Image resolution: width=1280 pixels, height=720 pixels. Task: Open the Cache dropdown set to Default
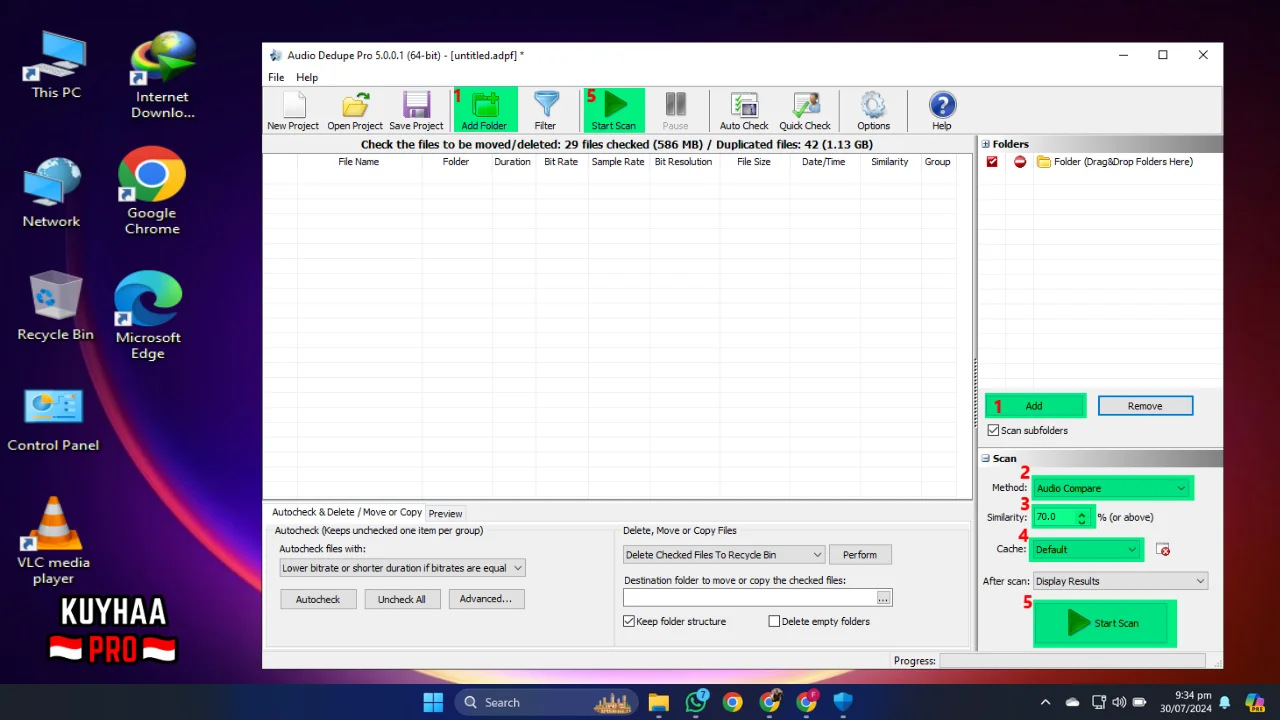(x=1087, y=549)
